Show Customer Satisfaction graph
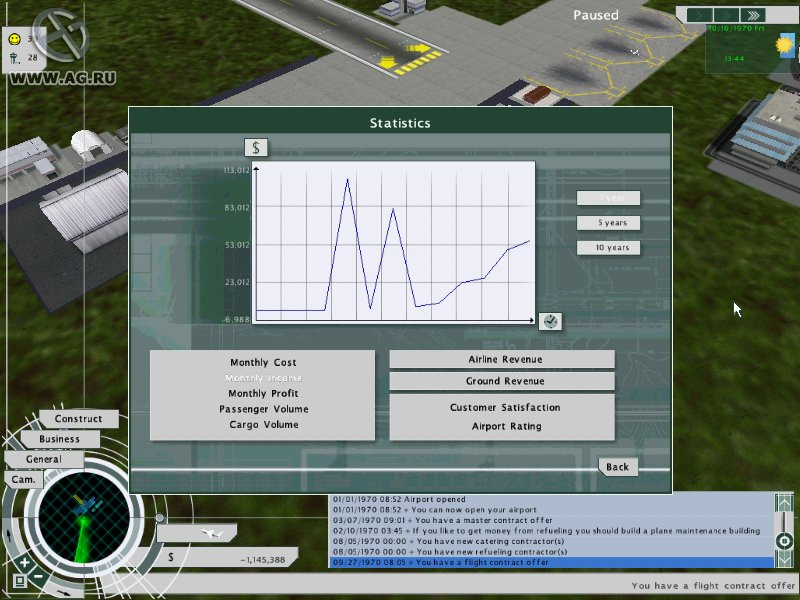The image size is (800, 600). pyautogui.click(x=505, y=408)
